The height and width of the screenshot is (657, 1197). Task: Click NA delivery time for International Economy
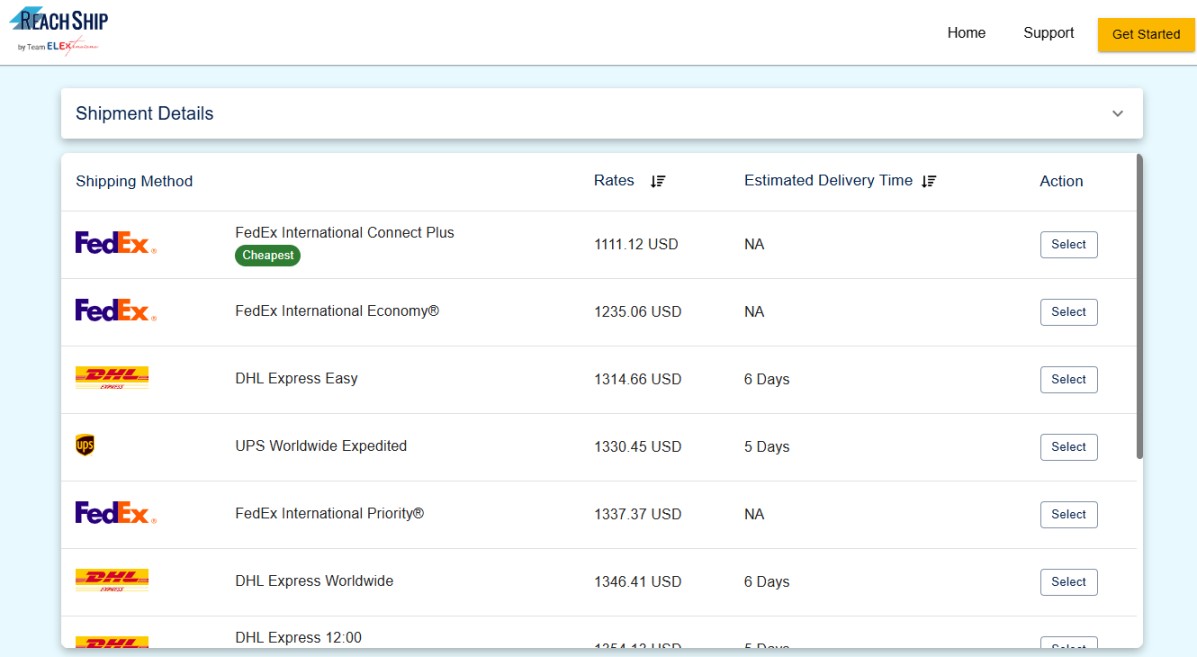point(753,311)
